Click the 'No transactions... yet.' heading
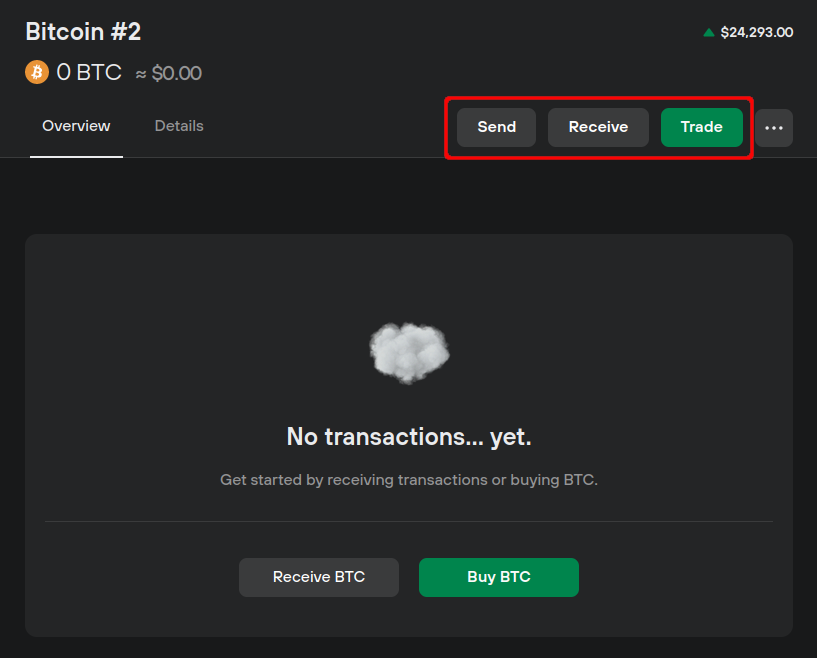The image size is (817, 658). click(409, 437)
